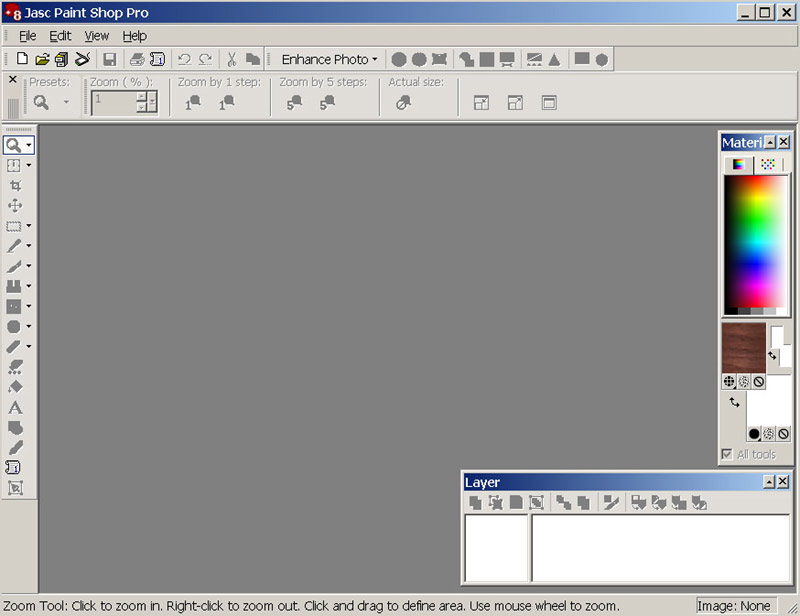Toggle texture for the background material
The image size is (800, 616).
(x=769, y=434)
